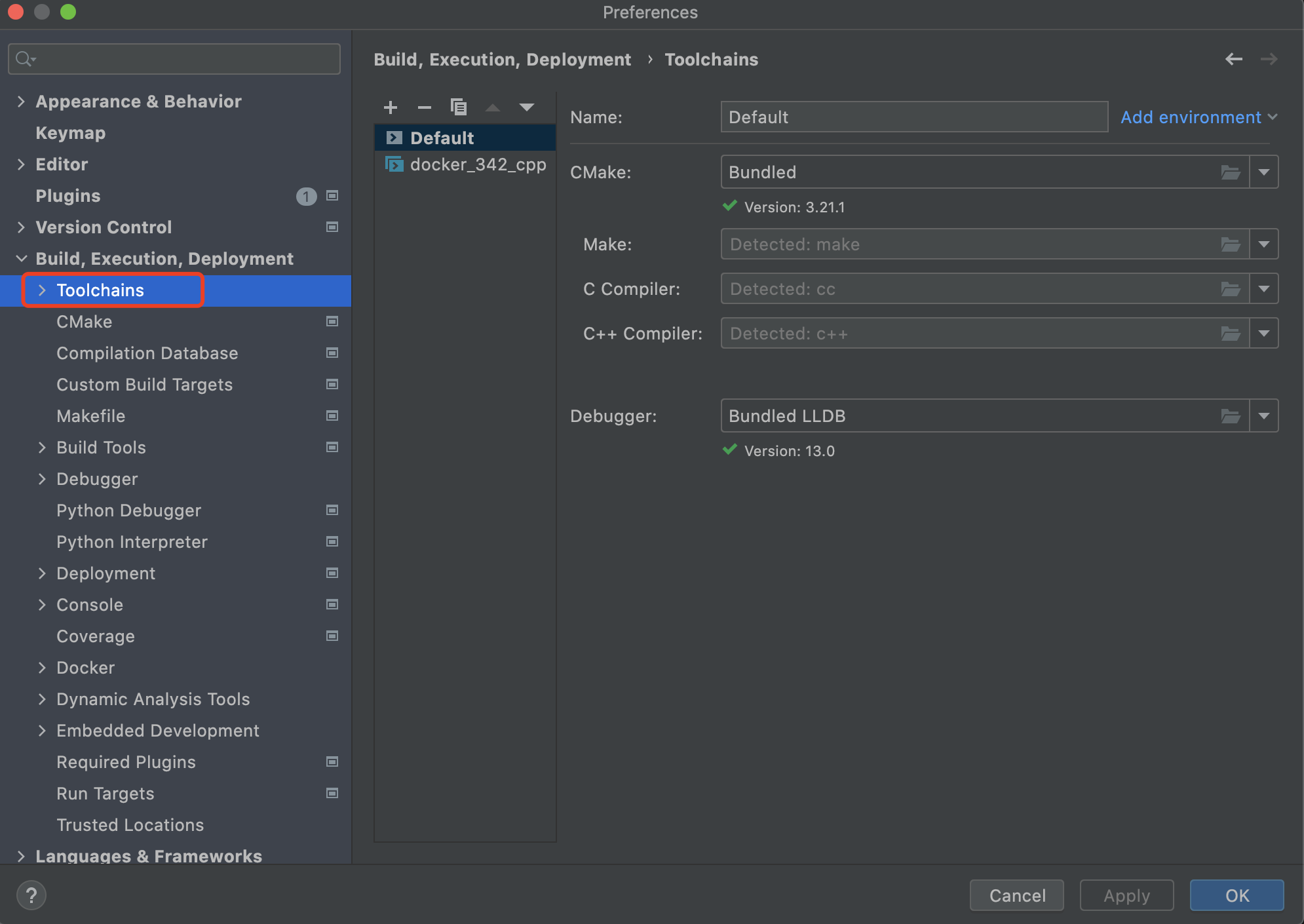
Task: Add a new toolchain with the plus icon
Action: (390, 107)
